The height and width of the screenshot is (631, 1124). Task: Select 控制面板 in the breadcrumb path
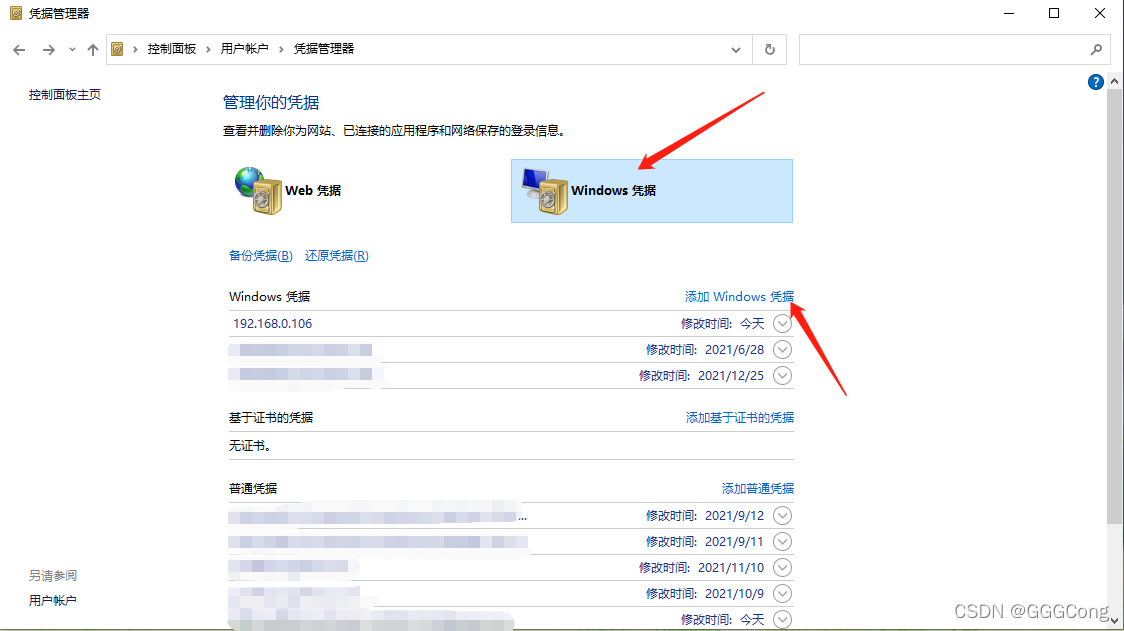pos(172,49)
